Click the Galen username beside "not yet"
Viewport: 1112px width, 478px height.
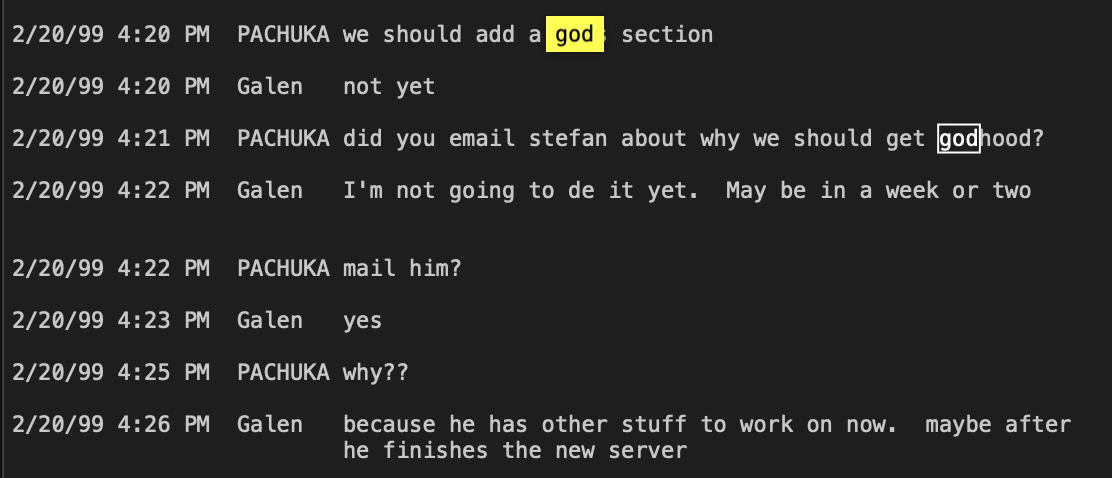[x=270, y=87]
